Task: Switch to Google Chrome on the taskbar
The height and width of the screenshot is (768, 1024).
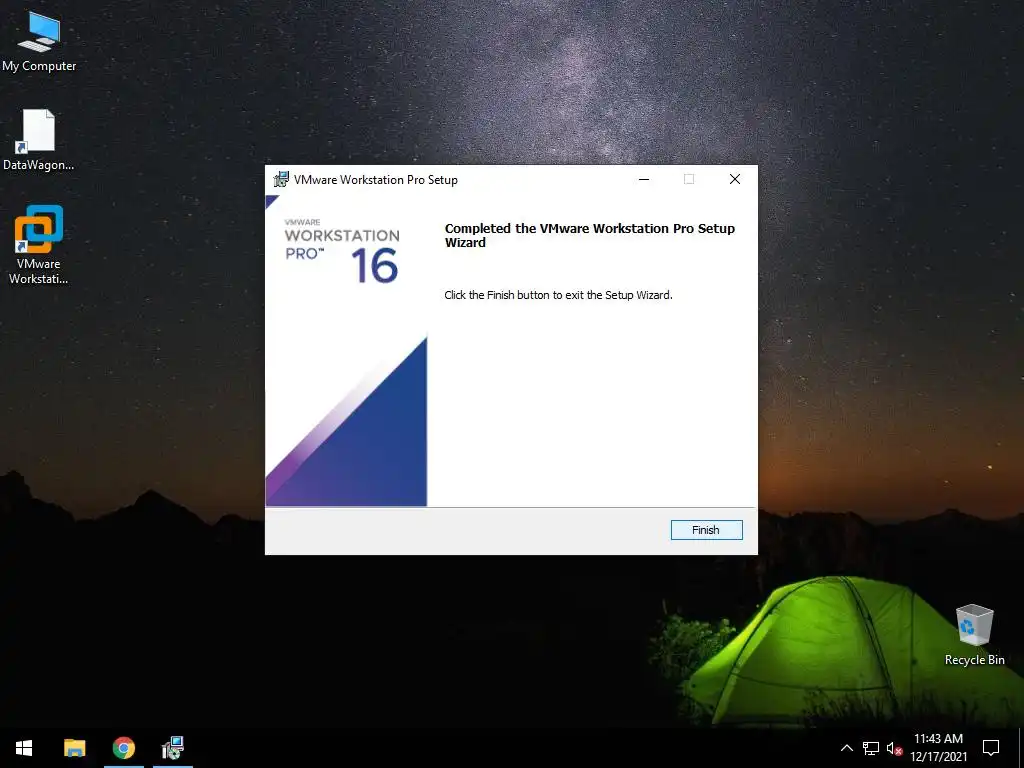Action: coord(123,748)
